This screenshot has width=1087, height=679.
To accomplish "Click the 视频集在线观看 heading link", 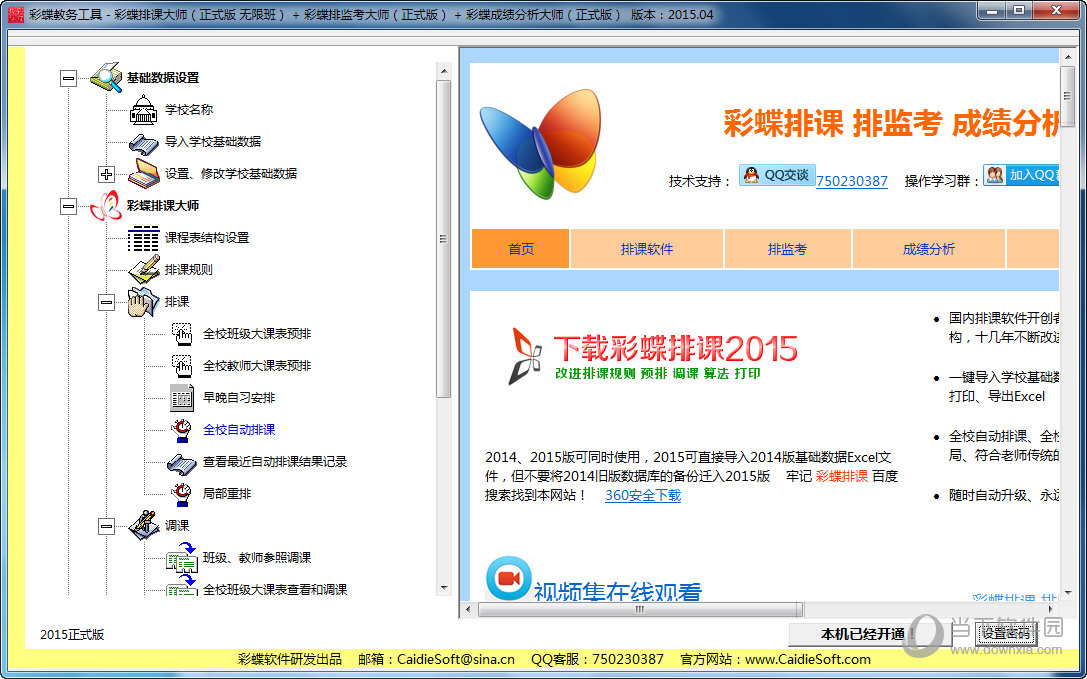I will pos(617,592).
